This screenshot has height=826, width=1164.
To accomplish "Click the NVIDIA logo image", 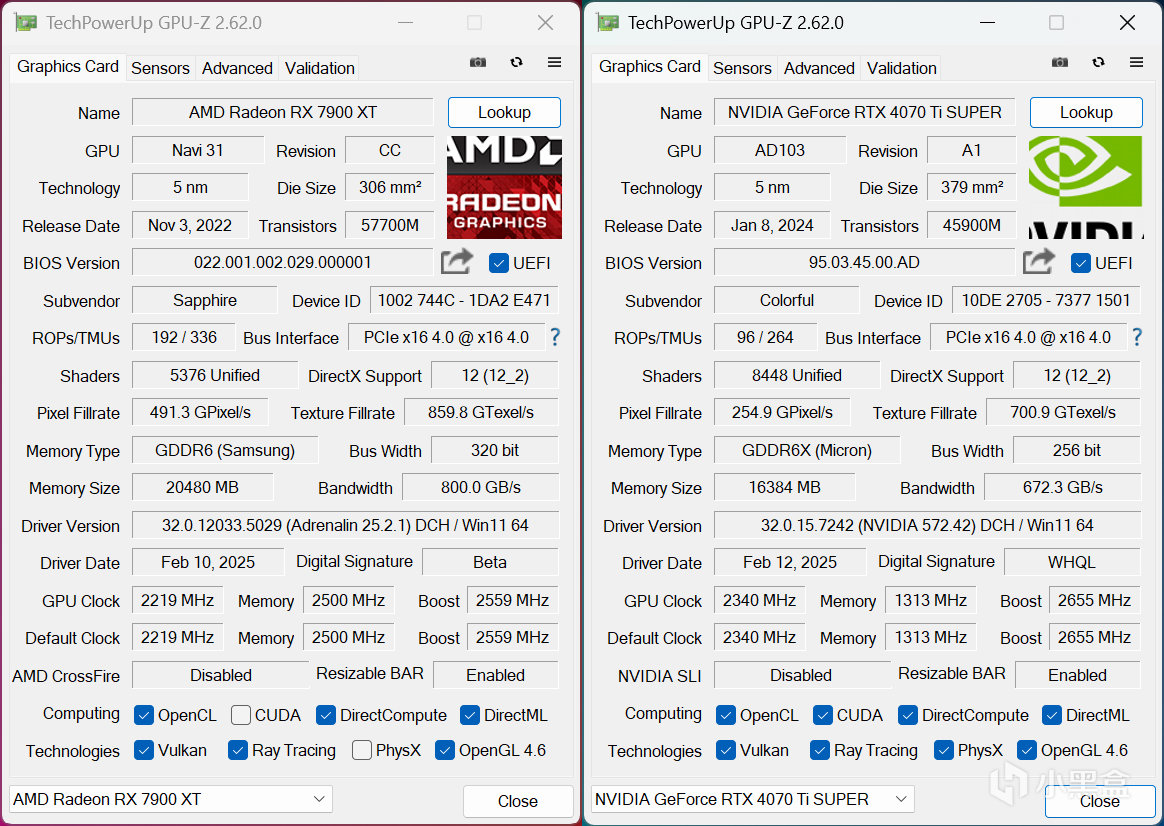I will [1085, 187].
